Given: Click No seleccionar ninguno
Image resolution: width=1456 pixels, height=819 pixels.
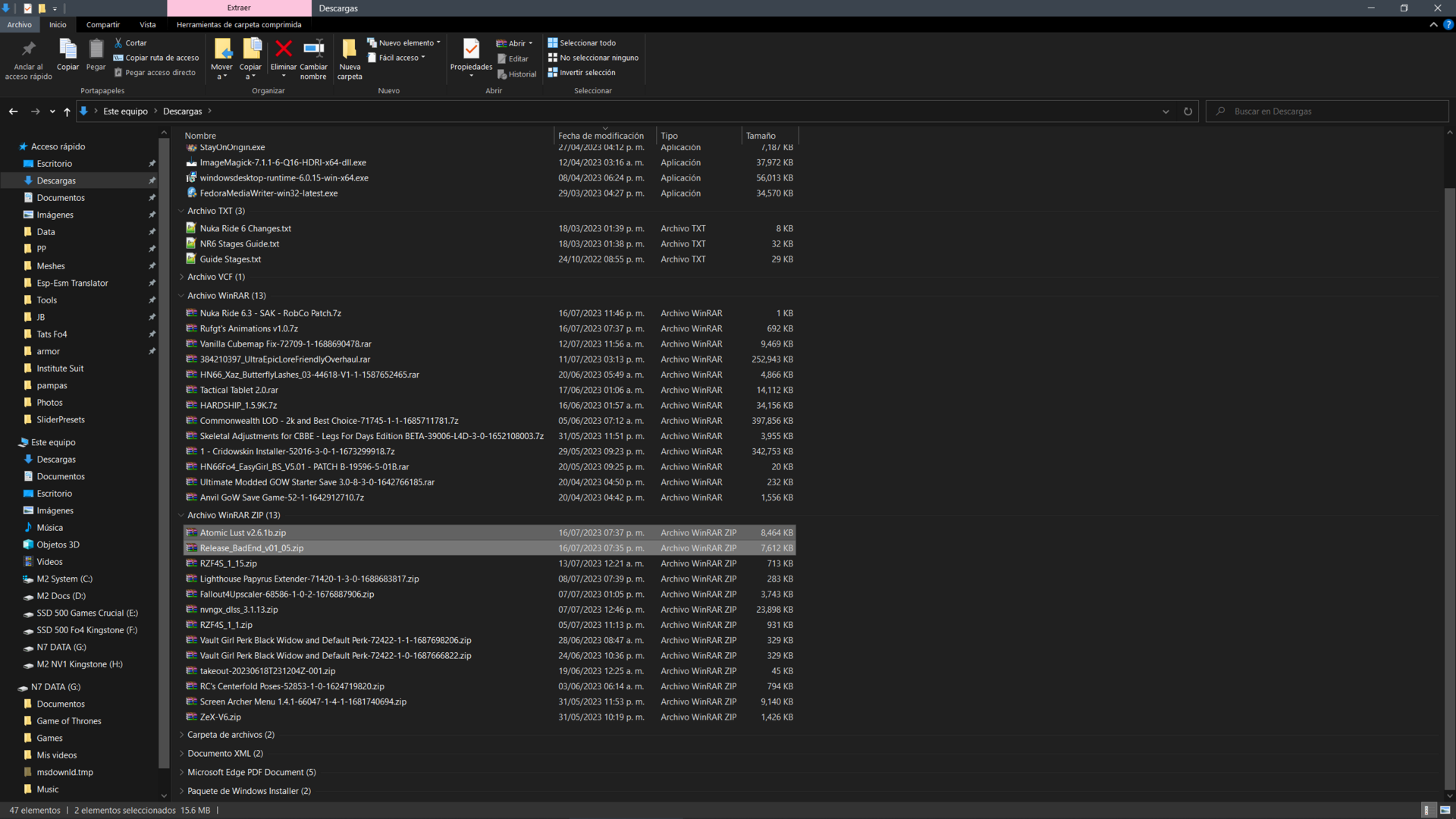Looking at the screenshot, I should pyautogui.click(x=593, y=58).
